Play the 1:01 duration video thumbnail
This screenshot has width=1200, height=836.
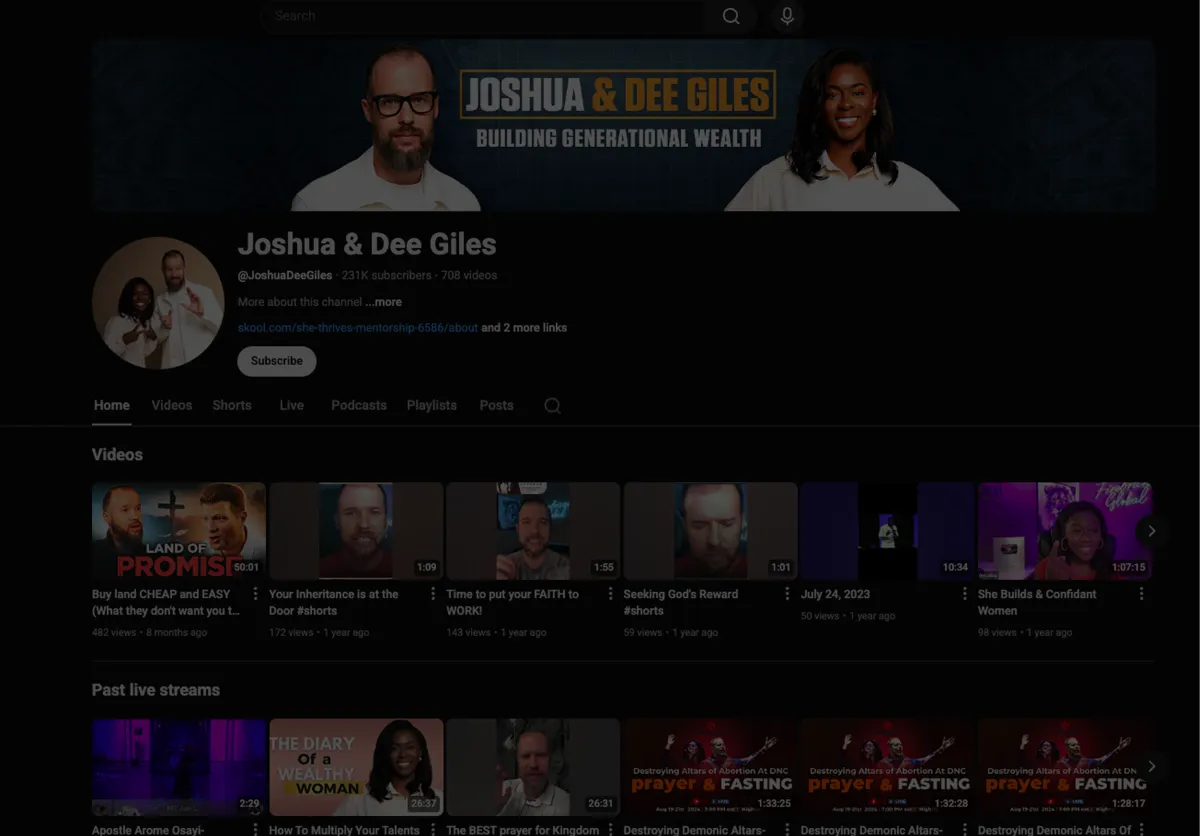tap(710, 531)
